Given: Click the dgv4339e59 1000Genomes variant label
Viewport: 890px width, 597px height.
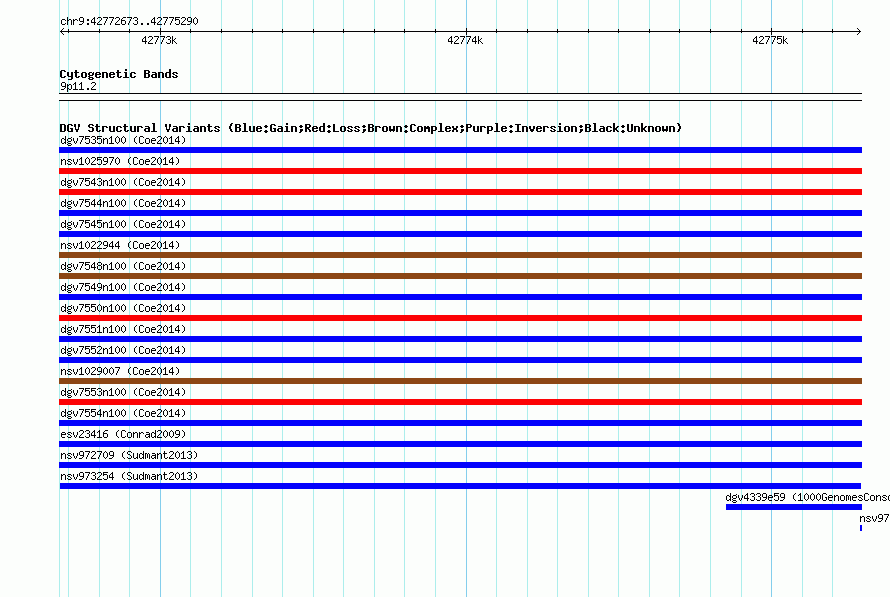Looking at the screenshot, I should [807, 497].
